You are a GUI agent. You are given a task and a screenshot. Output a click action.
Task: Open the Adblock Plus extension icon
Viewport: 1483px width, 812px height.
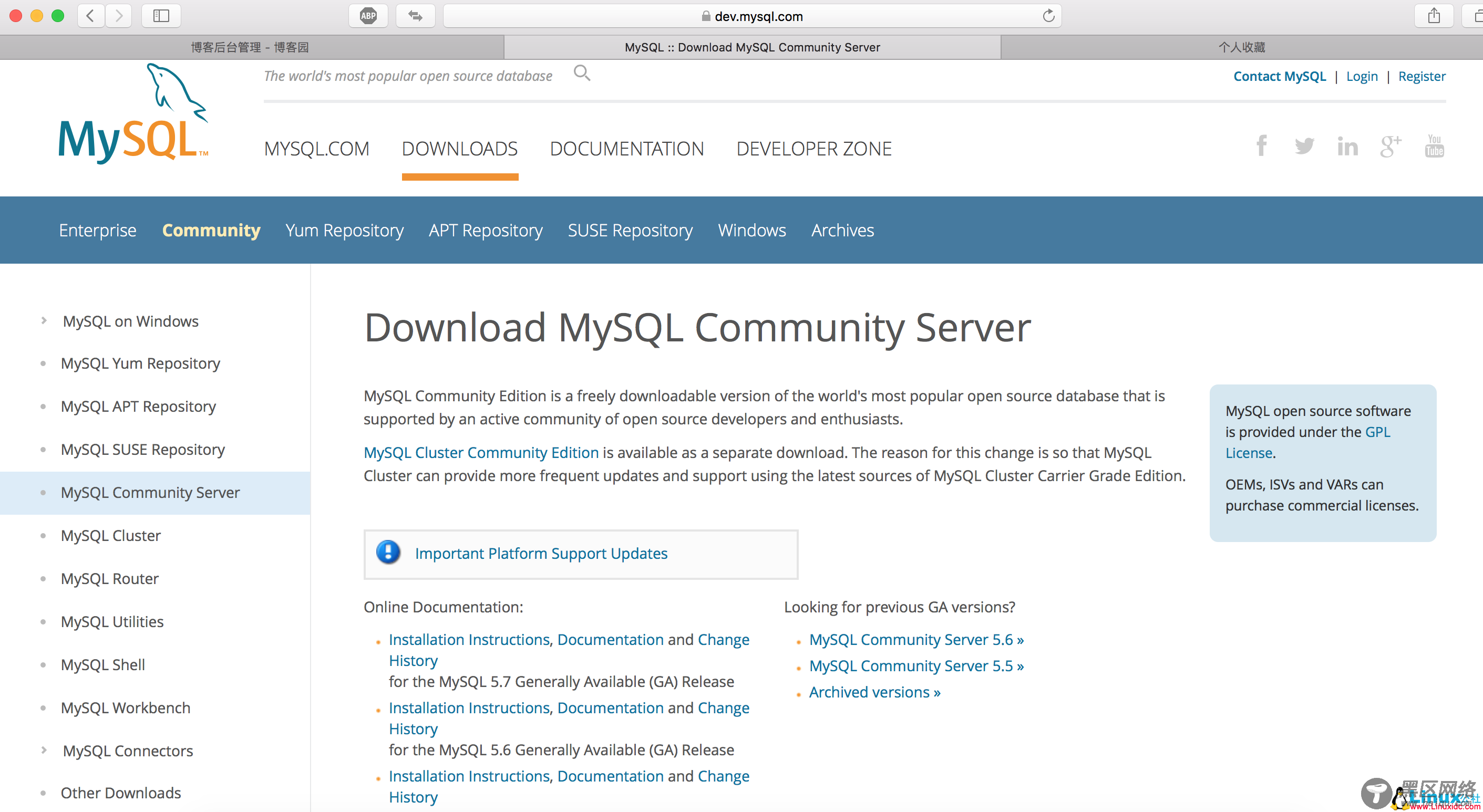coord(368,16)
